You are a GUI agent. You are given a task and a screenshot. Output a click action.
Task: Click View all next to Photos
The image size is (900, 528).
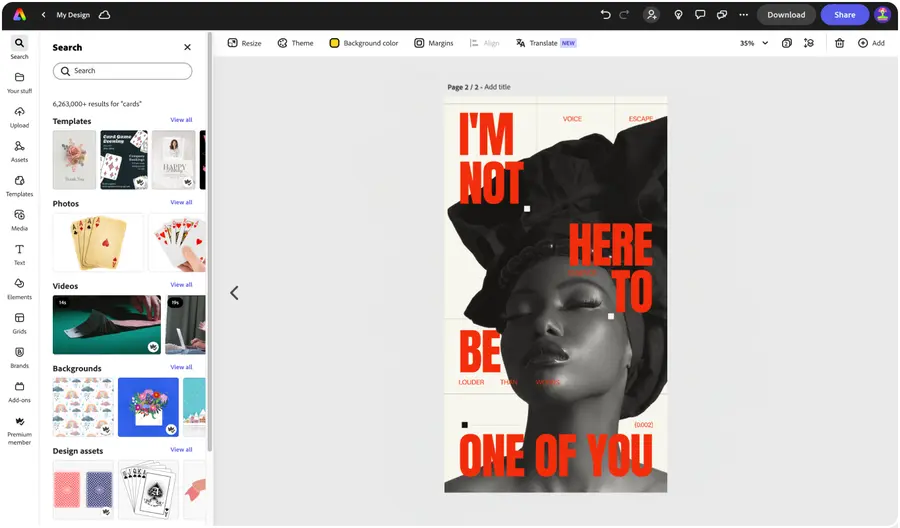(181, 202)
